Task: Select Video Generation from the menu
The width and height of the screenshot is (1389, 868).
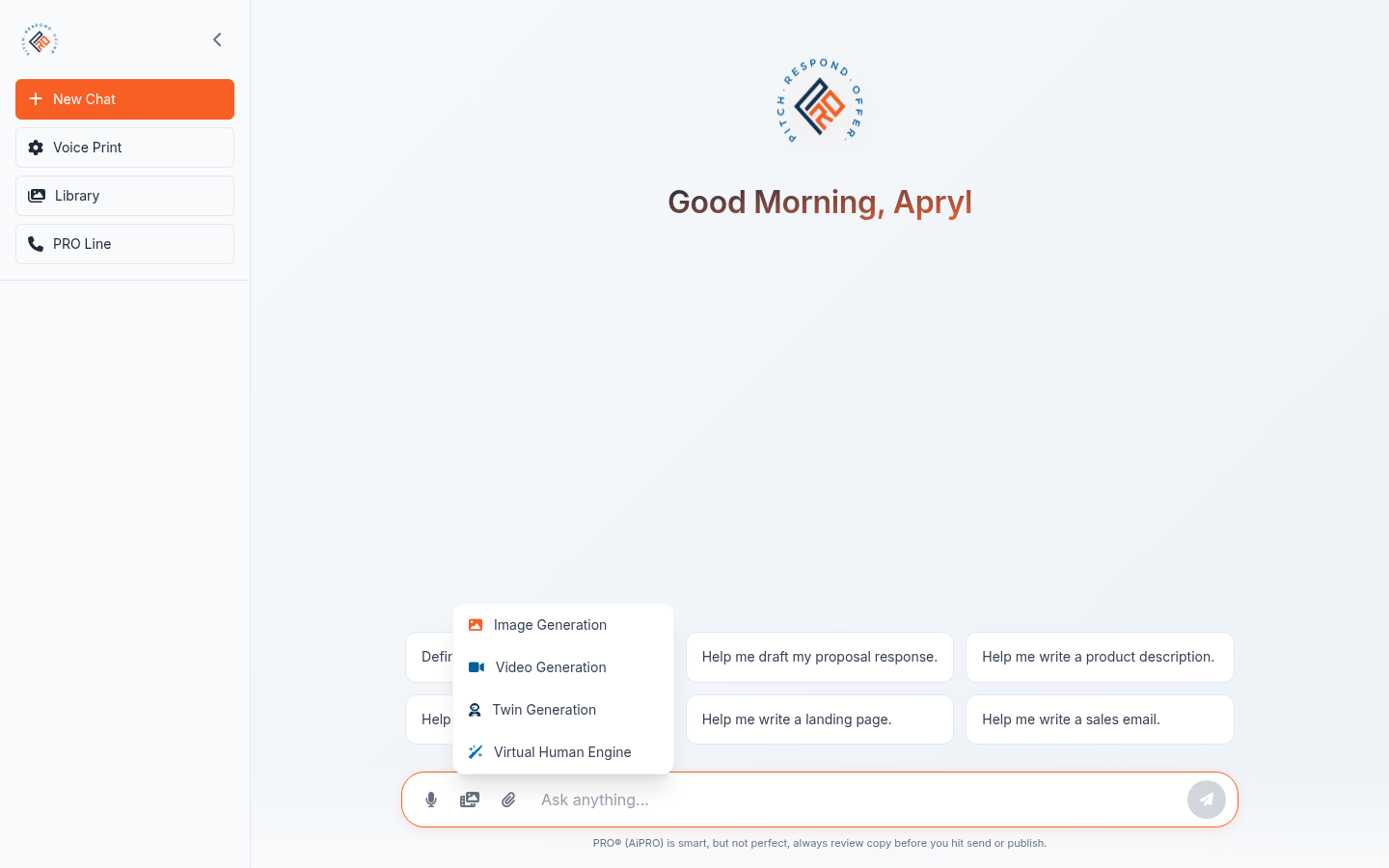Action: (563, 667)
